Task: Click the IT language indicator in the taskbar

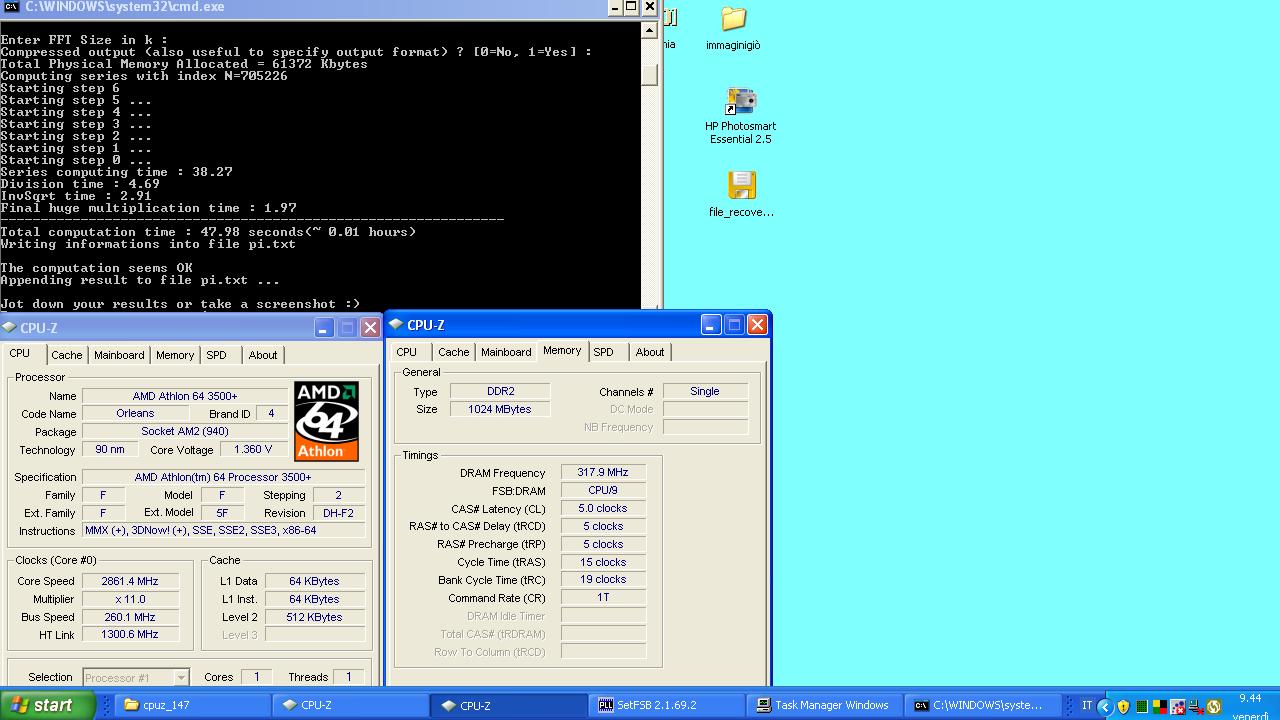Action: (x=1087, y=705)
